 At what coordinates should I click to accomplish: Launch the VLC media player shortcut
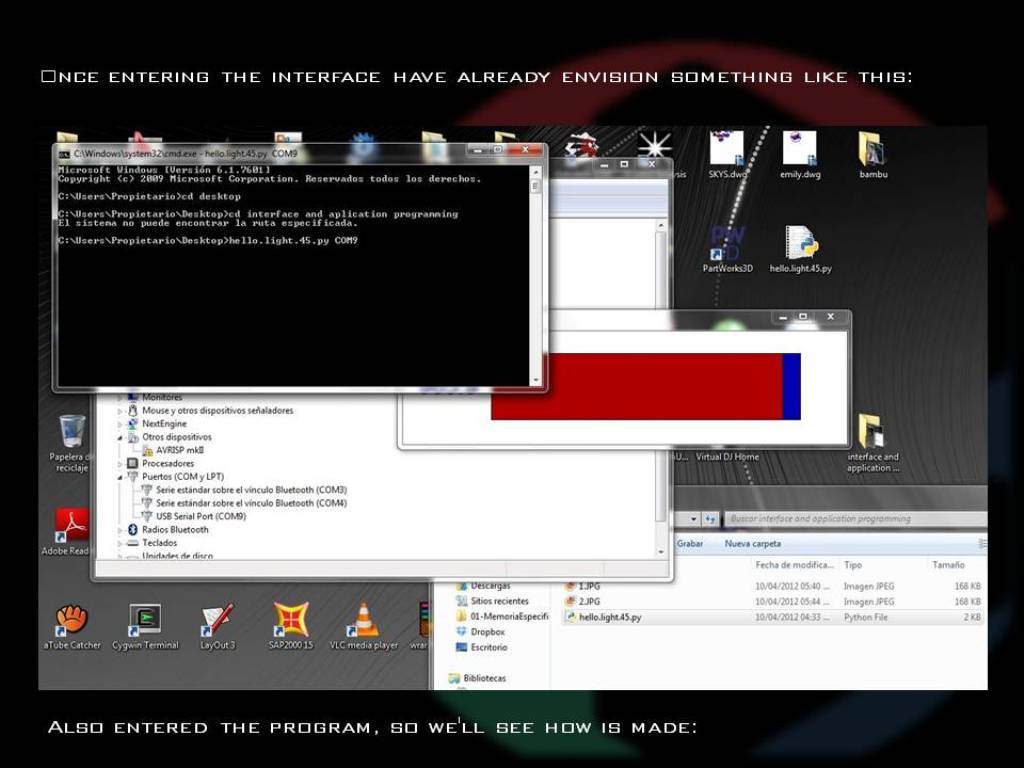[363, 620]
